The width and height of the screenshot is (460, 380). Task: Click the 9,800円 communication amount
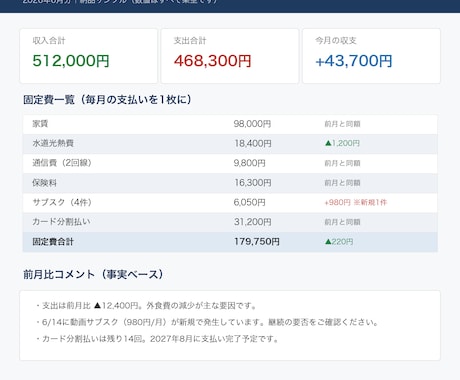point(249,163)
